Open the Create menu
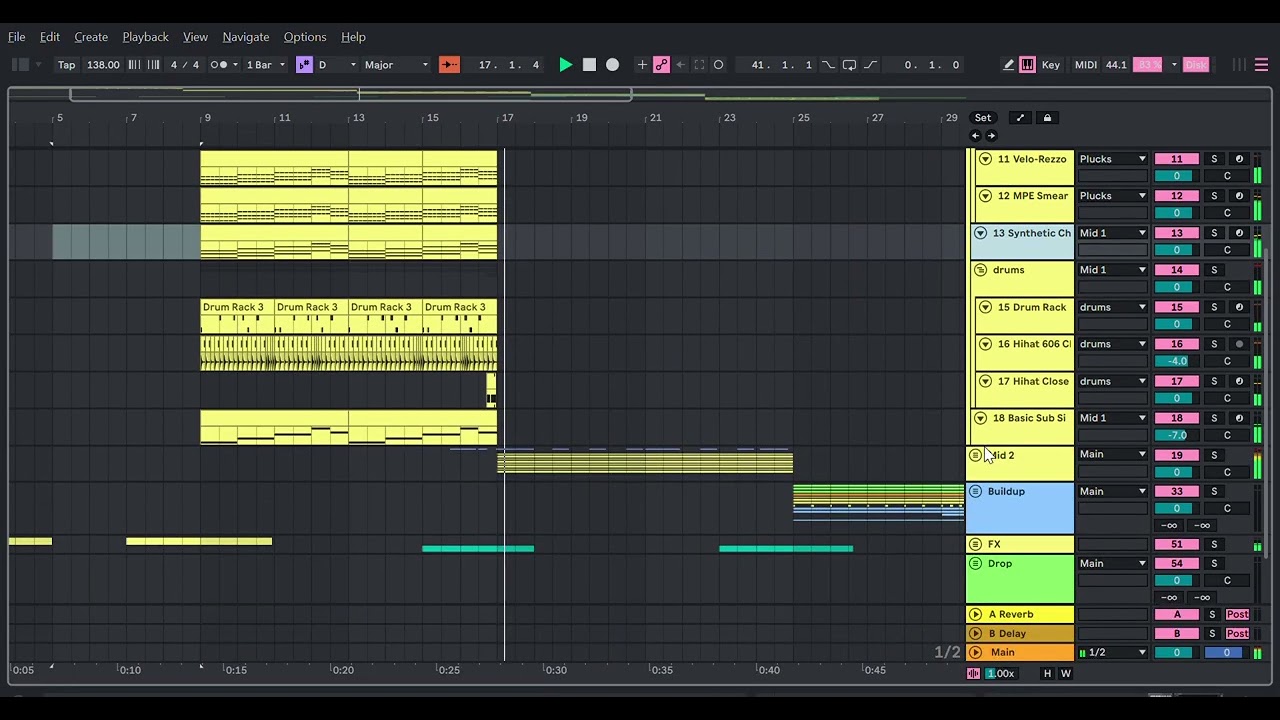 click(x=91, y=37)
